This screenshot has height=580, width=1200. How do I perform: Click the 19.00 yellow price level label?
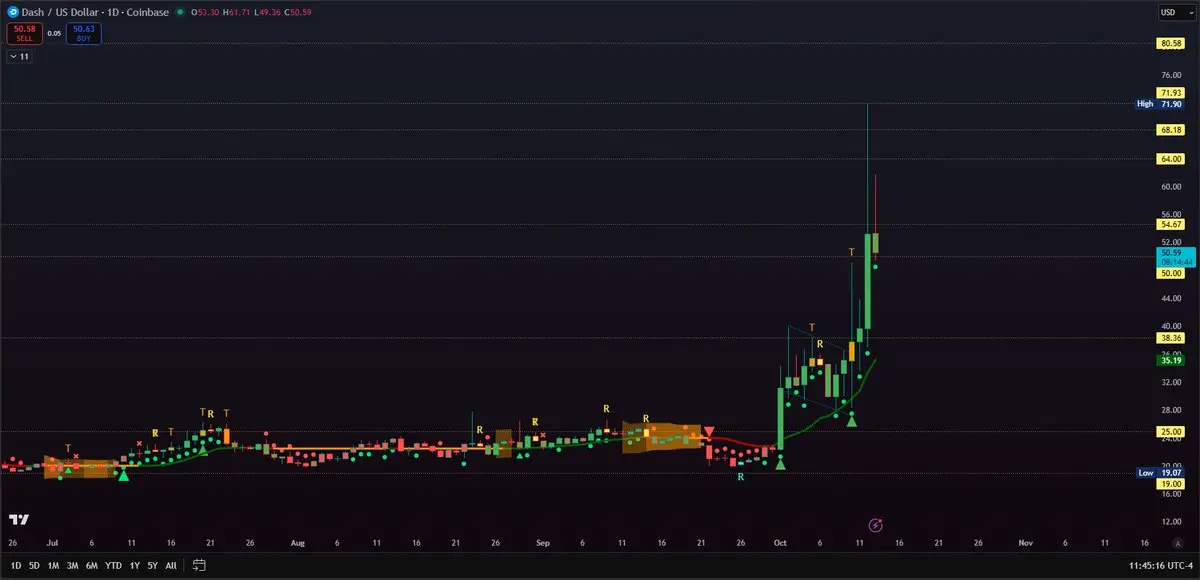tap(1170, 484)
